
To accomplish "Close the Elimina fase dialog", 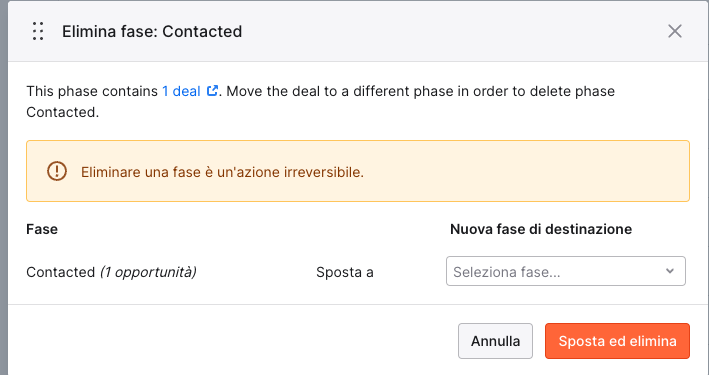I will coord(675,31).
